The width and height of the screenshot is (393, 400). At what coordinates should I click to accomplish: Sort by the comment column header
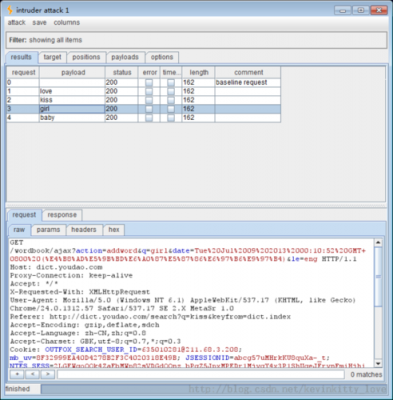click(248, 72)
